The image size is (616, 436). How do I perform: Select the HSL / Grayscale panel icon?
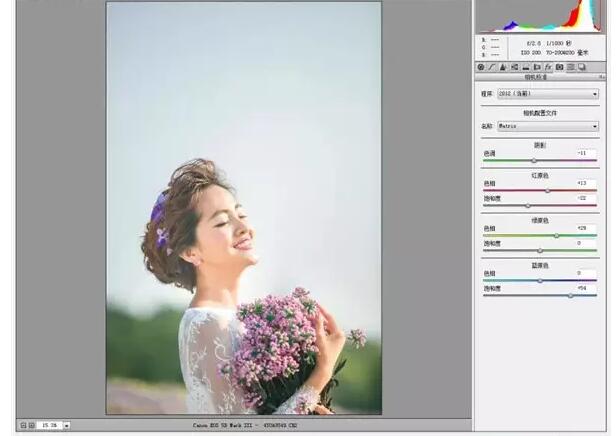(x=514, y=67)
